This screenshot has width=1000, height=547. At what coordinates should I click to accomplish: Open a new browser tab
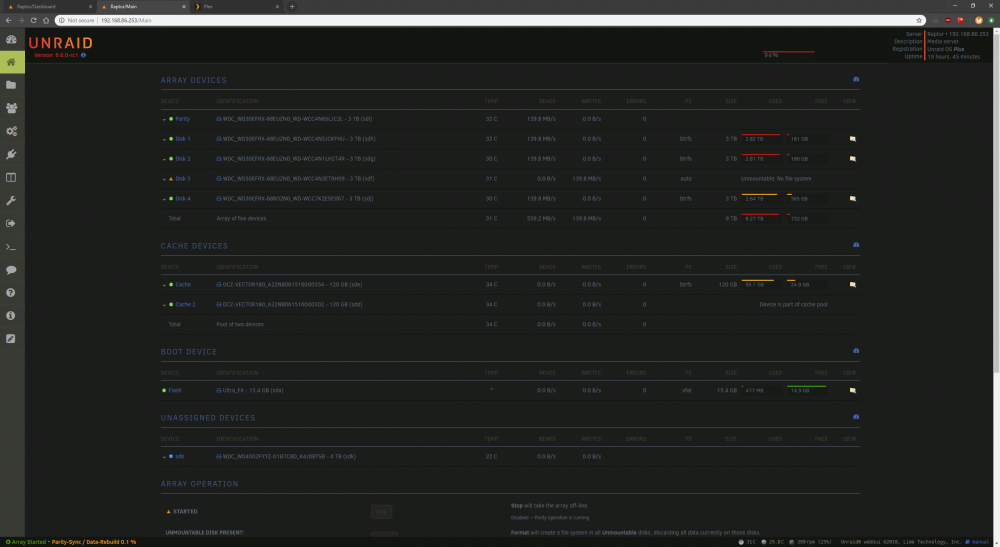pyautogui.click(x=292, y=6)
